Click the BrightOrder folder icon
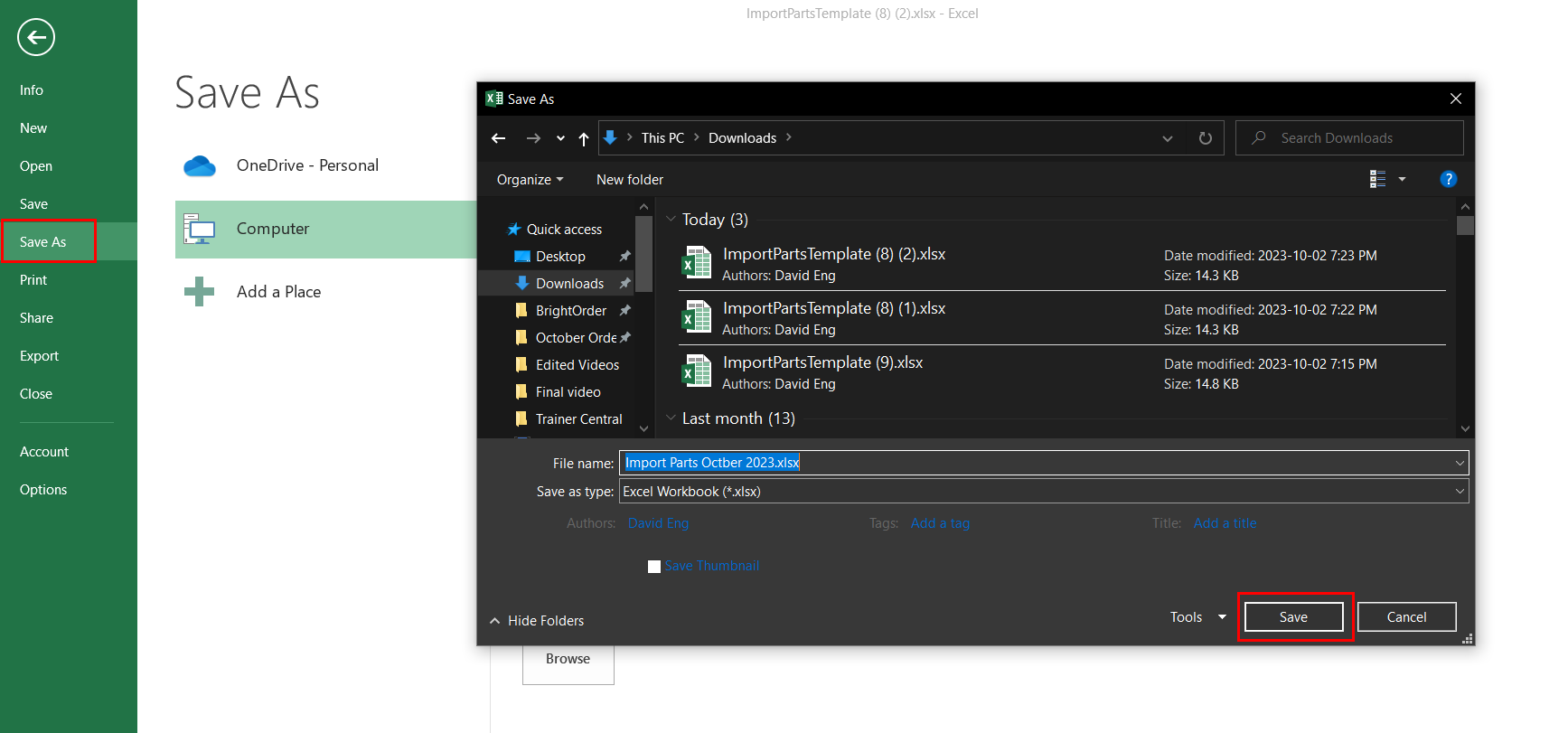 coord(521,310)
